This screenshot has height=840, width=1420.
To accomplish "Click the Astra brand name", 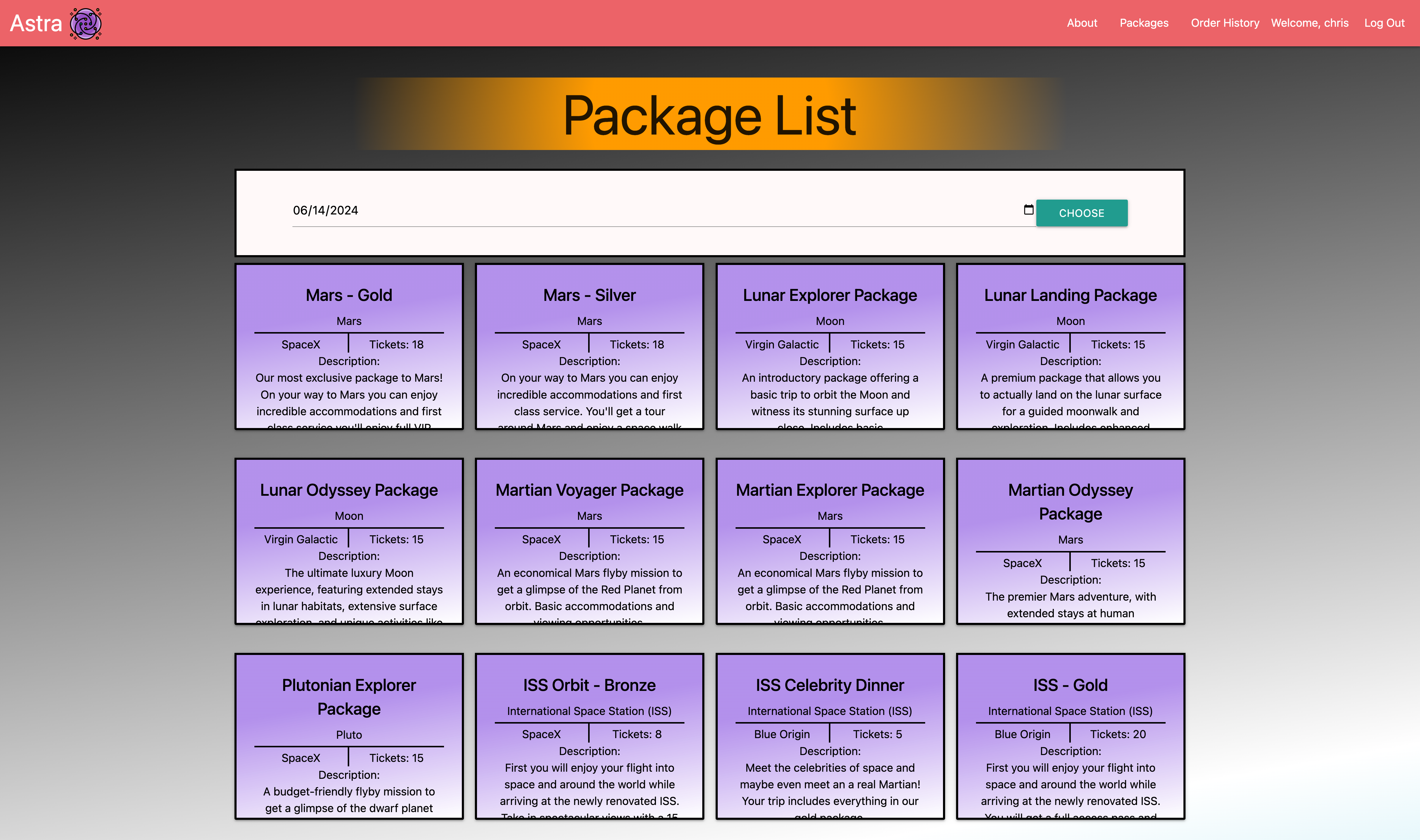I will (x=36, y=23).
